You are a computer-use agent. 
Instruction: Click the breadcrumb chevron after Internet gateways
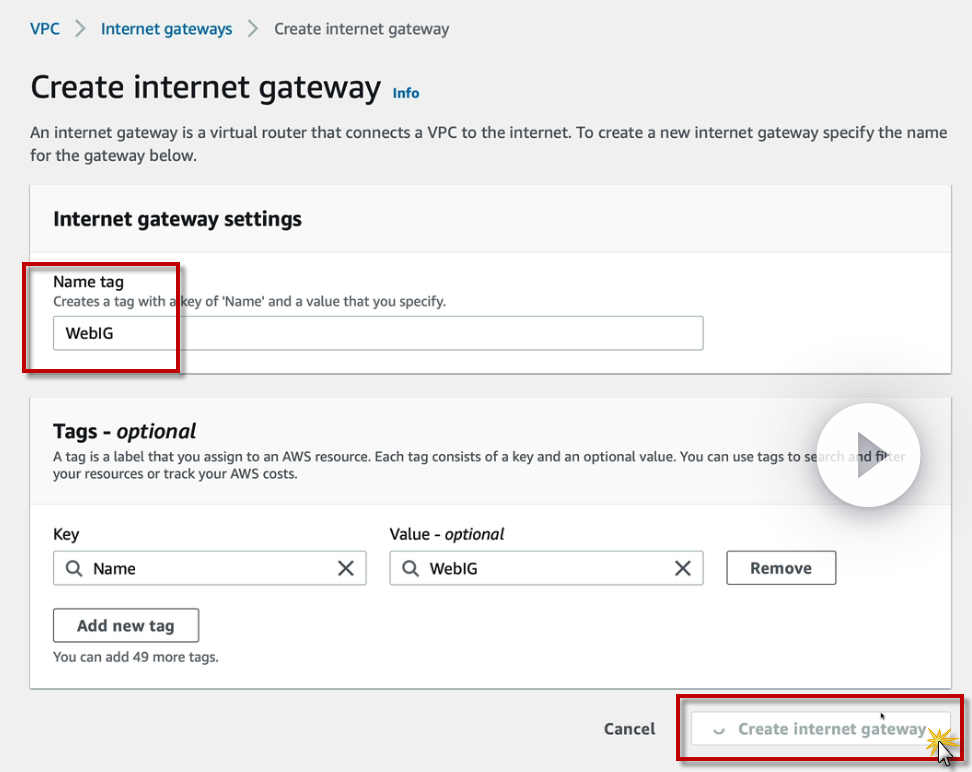pos(253,29)
